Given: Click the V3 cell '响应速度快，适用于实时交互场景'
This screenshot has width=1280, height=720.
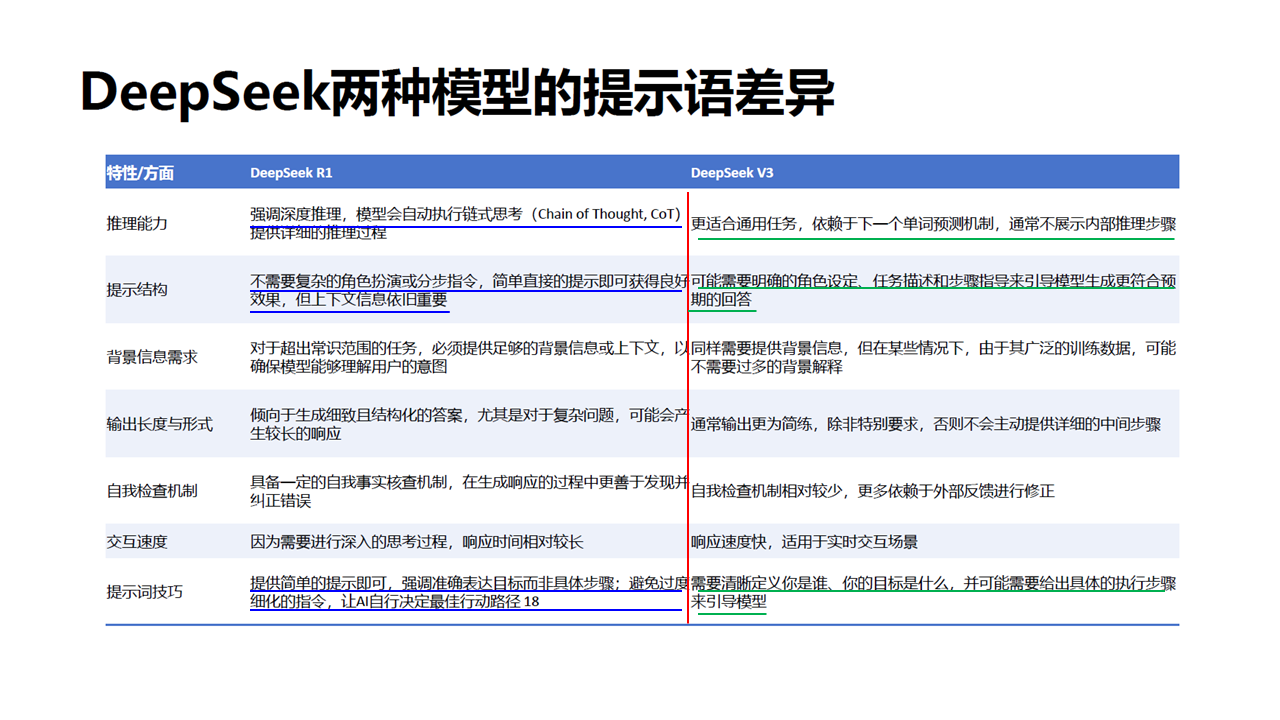Looking at the screenshot, I should pyautogui.click(x=804, y=542).
